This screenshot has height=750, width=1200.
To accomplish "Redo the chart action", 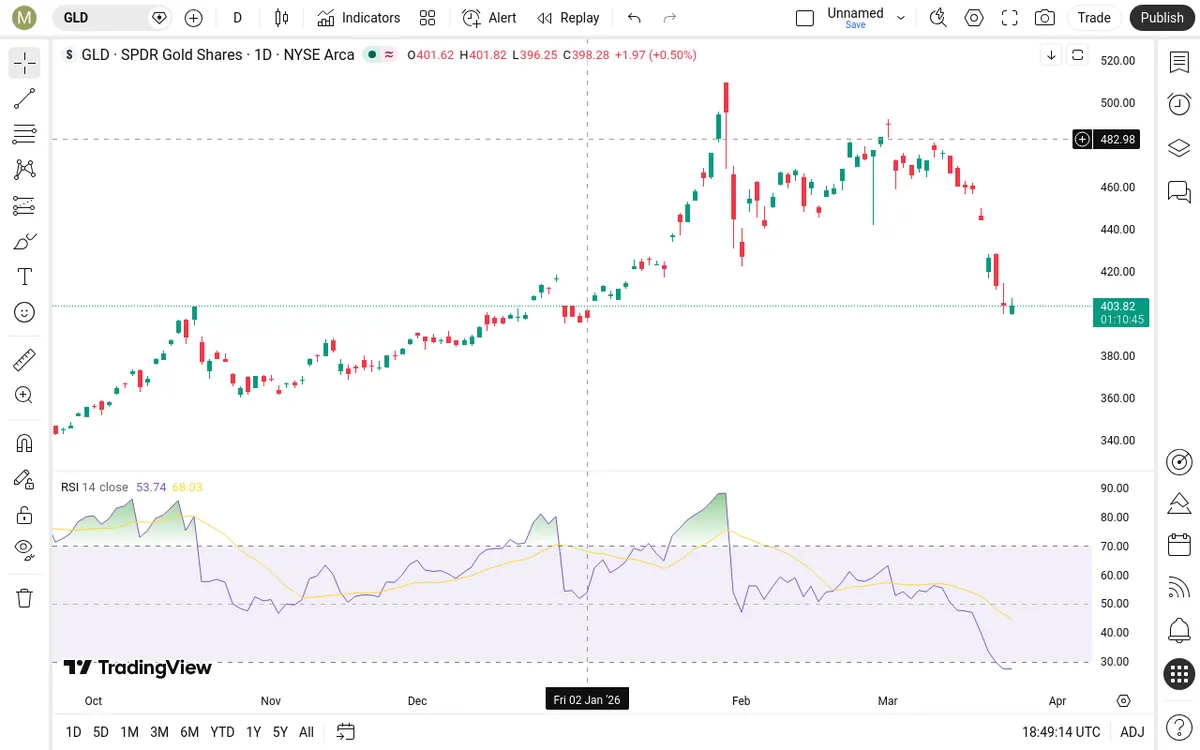I will 670,18.
